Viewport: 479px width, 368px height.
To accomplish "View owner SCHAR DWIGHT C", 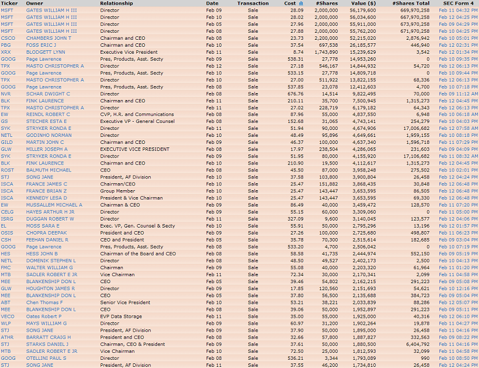I will click(48, 94).
